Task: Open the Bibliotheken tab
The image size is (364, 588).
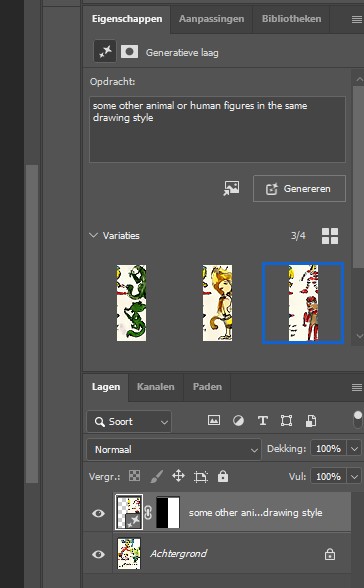Action: tap(291, 19)
